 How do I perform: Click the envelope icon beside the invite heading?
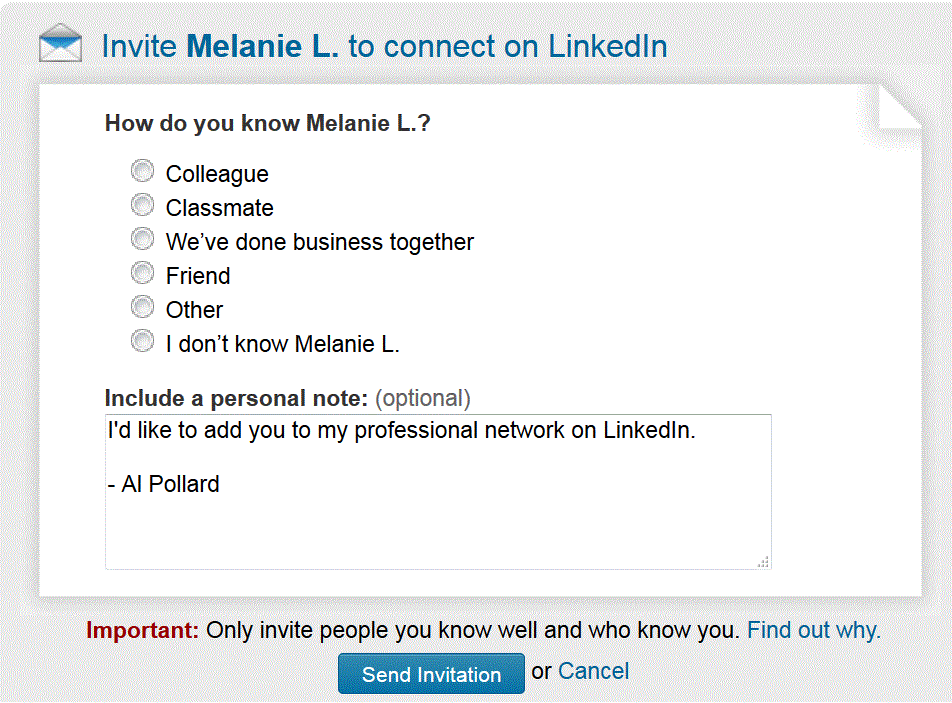click(x=60, y=43)
